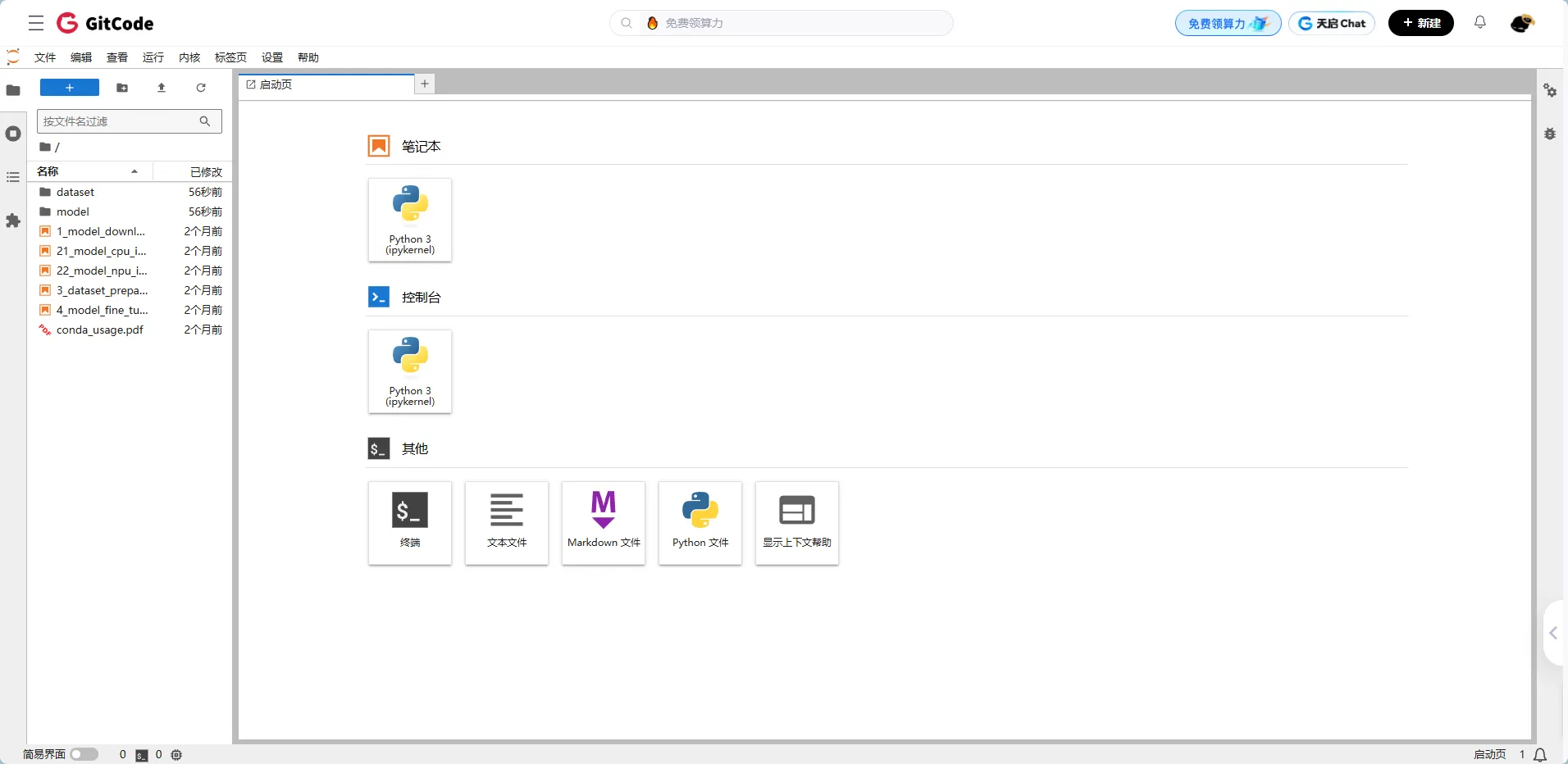The width and height of the screenshot is (1568, 764).
Task: Open the debugger bug icon on right sidebar
Action: tap(1550, 134)
